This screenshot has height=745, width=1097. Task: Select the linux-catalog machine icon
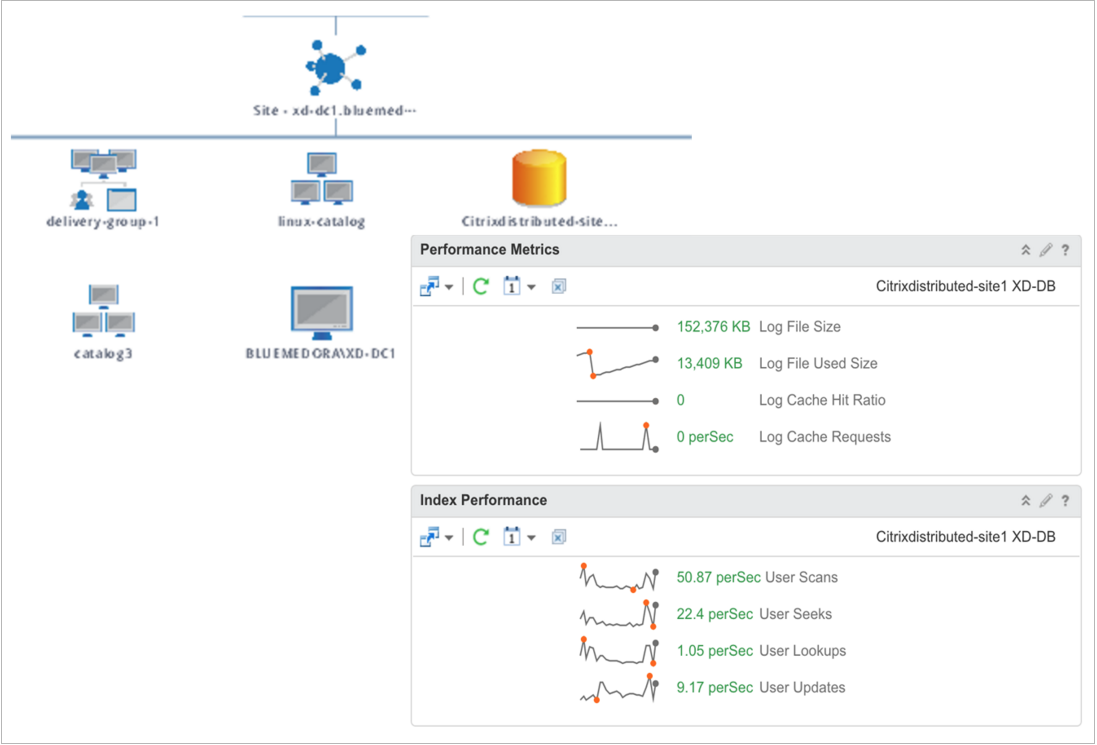[322, 179]
